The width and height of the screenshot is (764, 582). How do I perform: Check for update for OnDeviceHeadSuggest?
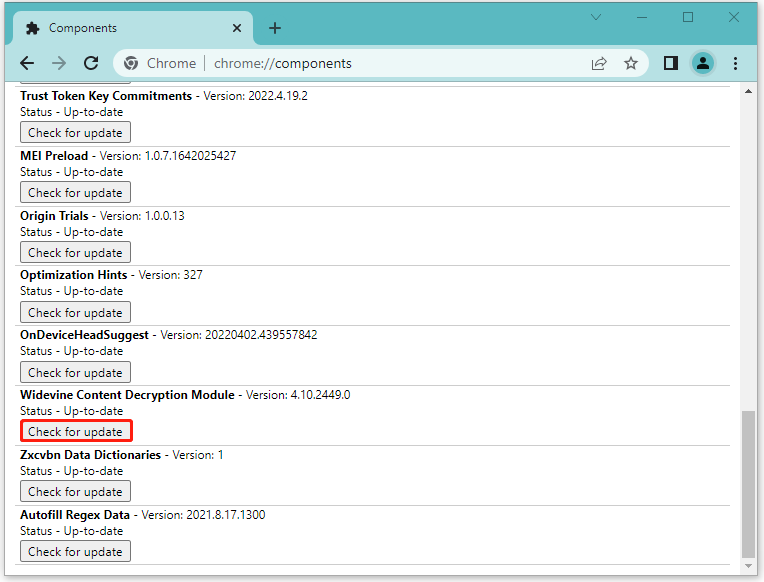point(76,372)
